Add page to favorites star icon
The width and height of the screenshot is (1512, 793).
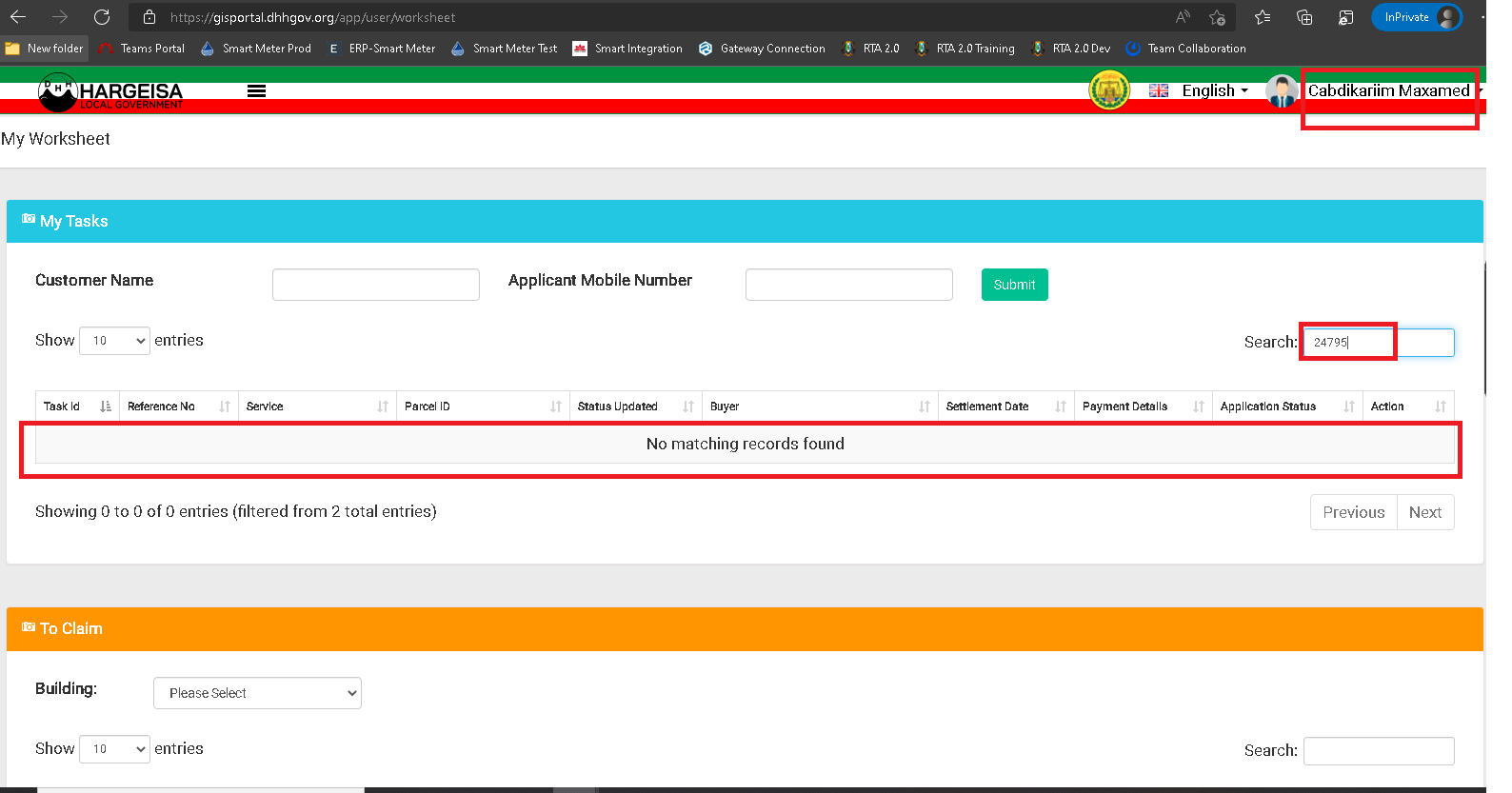coord(1217,17)
